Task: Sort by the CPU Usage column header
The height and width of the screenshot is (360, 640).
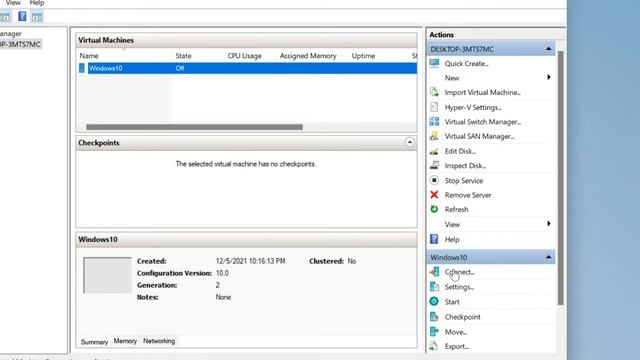Action: pos(244,56)
